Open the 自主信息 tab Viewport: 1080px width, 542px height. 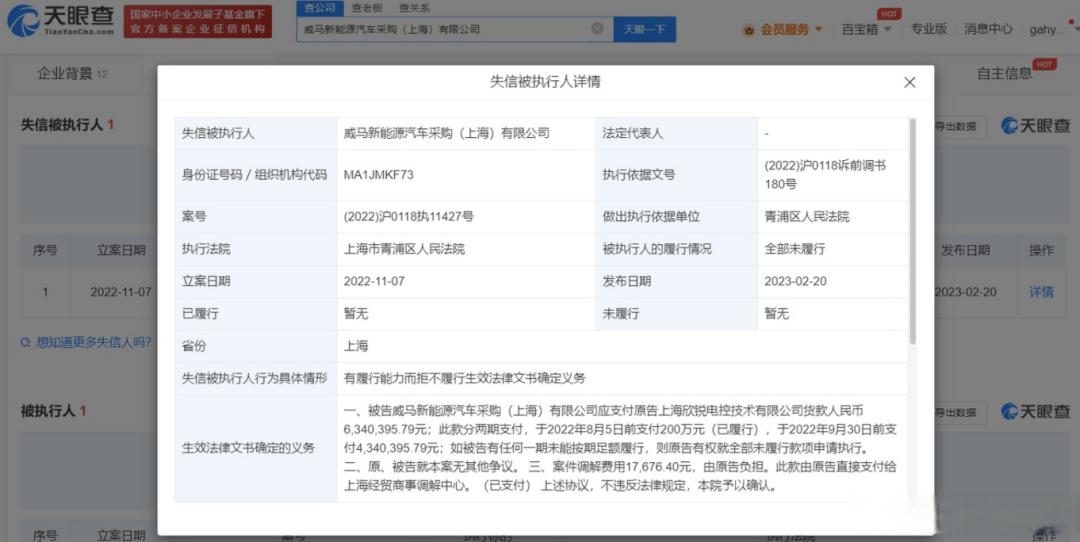tap(1004, 73)
